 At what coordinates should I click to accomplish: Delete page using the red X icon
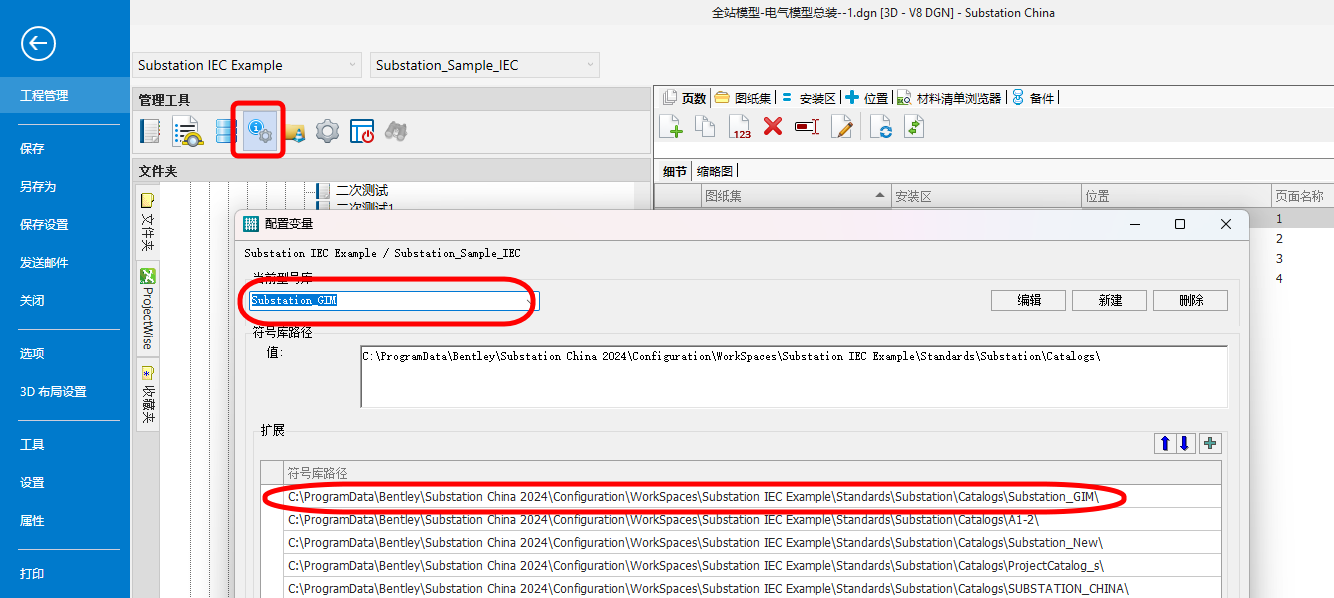[772, 126]
